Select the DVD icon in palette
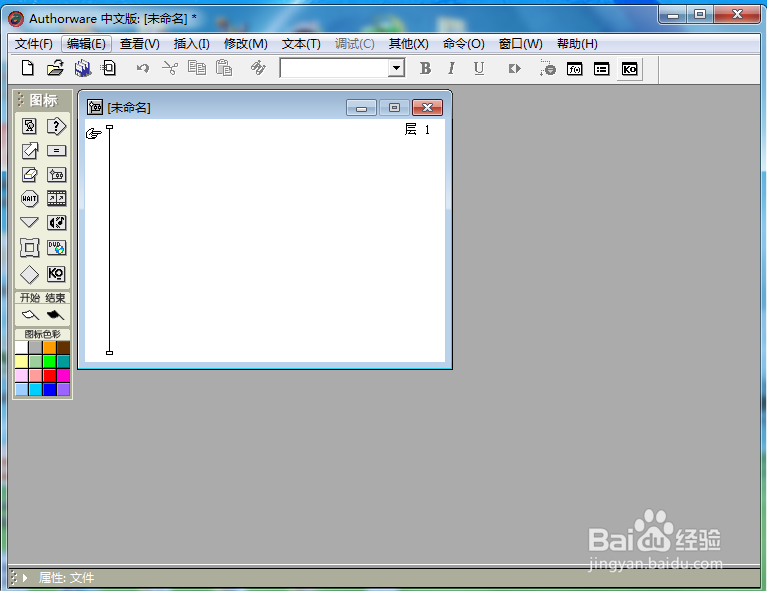Screen dimensions: 767x591 [56, 248]
